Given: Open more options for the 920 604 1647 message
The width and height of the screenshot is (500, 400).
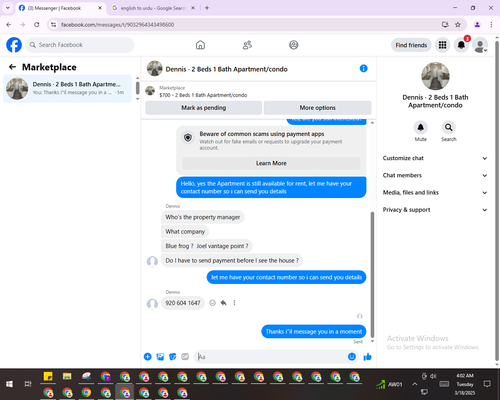Looking at the screenshot, I should [x=234, y=303].
